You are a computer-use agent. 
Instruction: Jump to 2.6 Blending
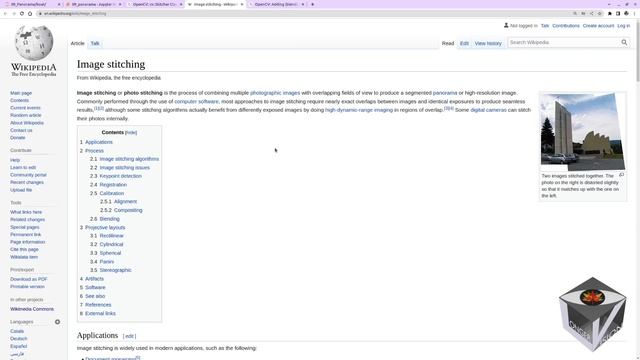coord(105,219)
